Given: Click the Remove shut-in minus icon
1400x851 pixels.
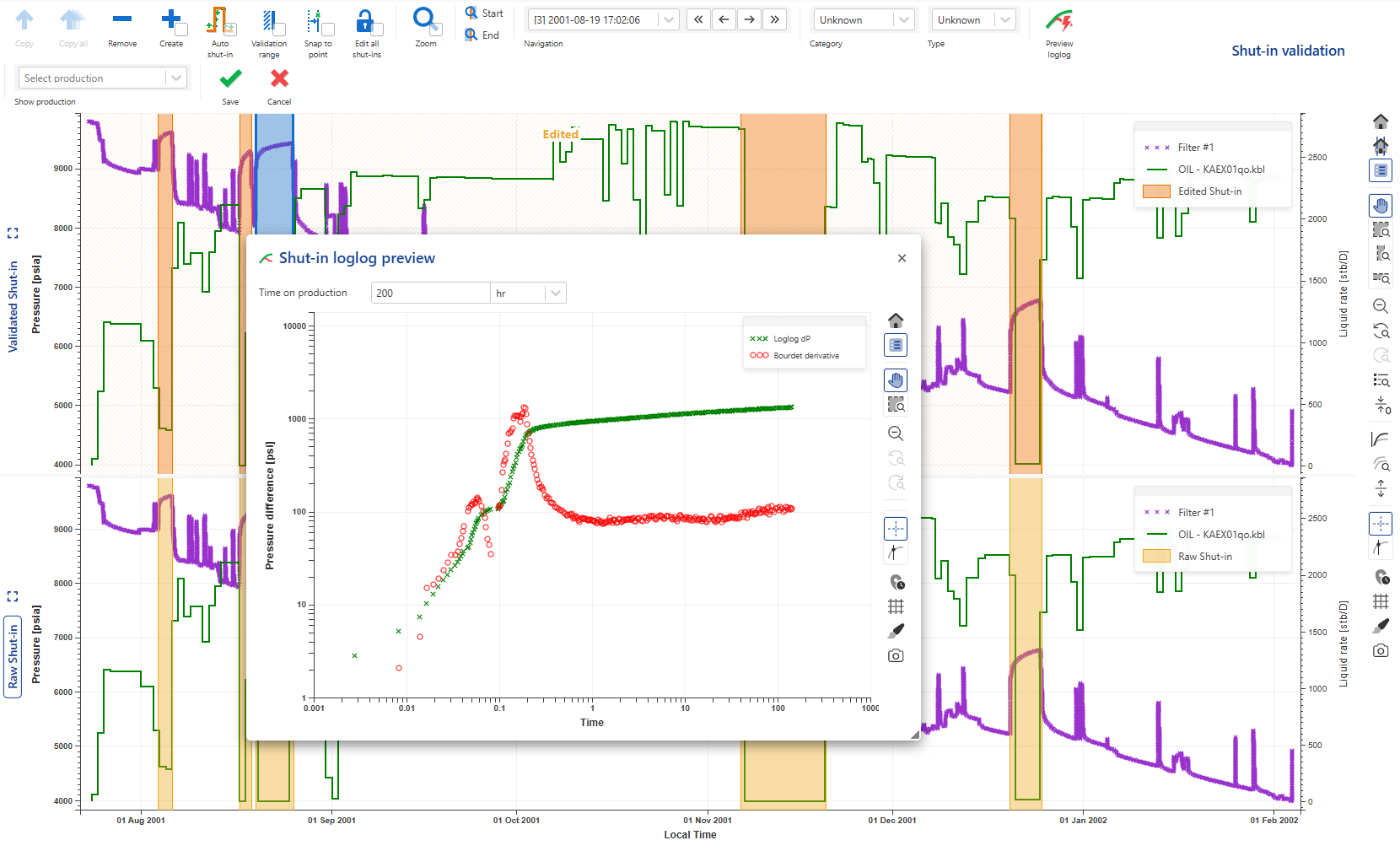Looking at the screenshot, I should pyautogui.click(x=122, y=20).
